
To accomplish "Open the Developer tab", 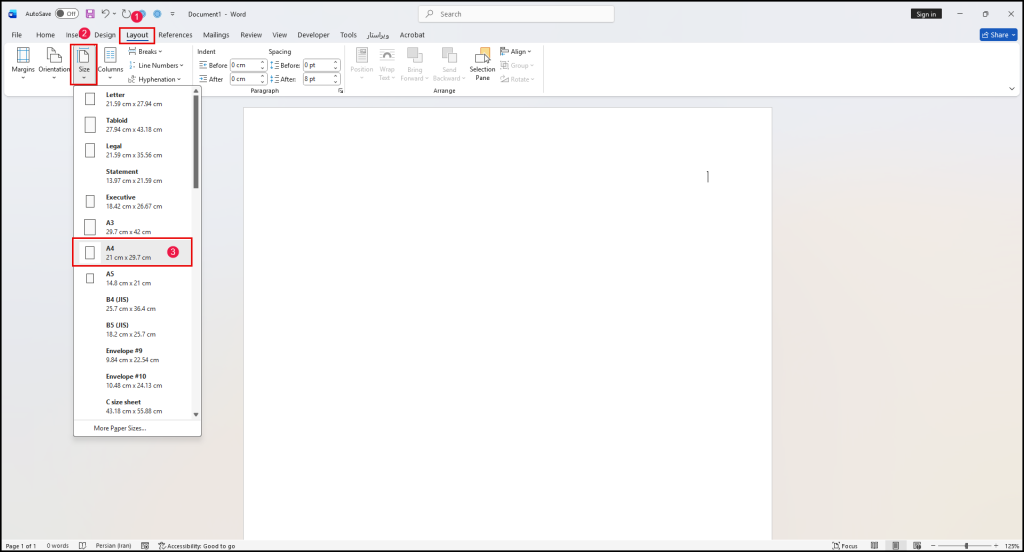I will click(x=313, y=35).
